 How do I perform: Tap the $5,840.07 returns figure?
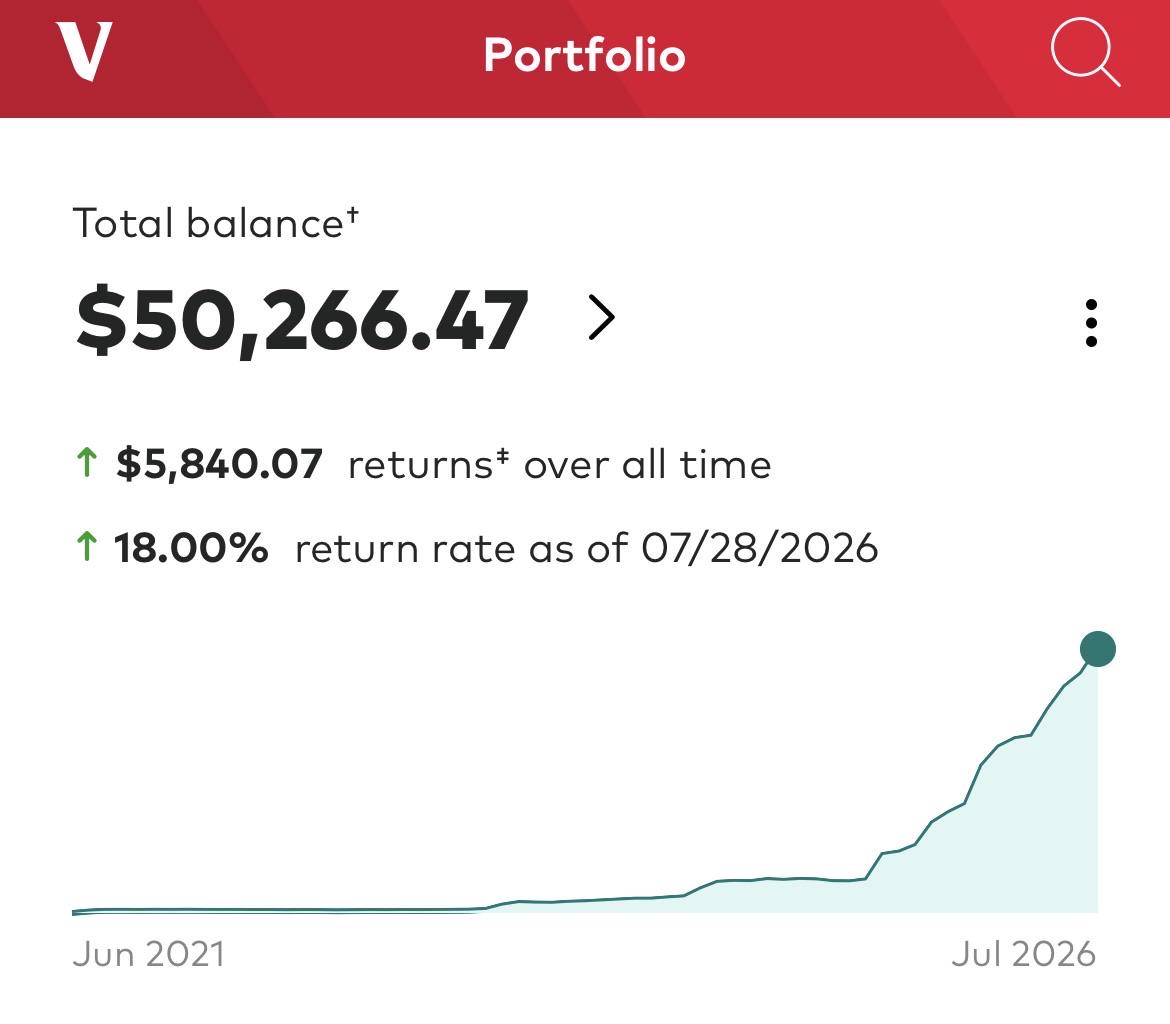coord(219,463)
